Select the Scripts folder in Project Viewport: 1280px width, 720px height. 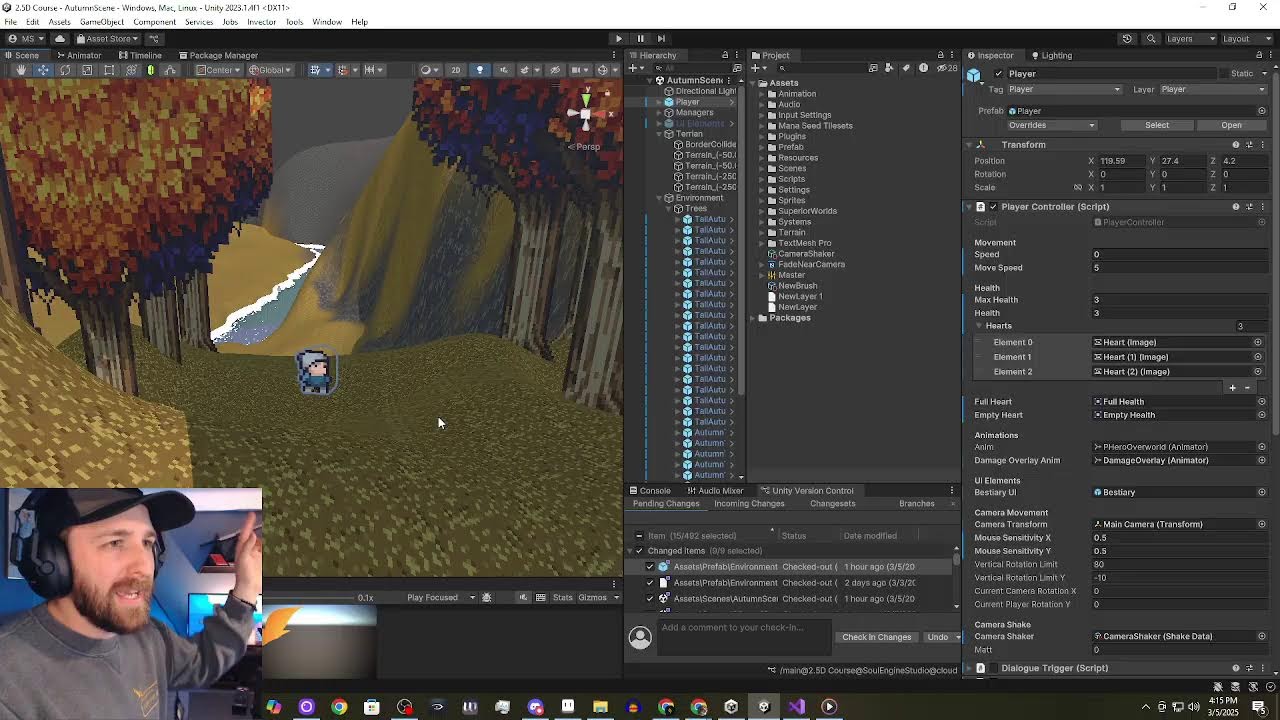791,179
